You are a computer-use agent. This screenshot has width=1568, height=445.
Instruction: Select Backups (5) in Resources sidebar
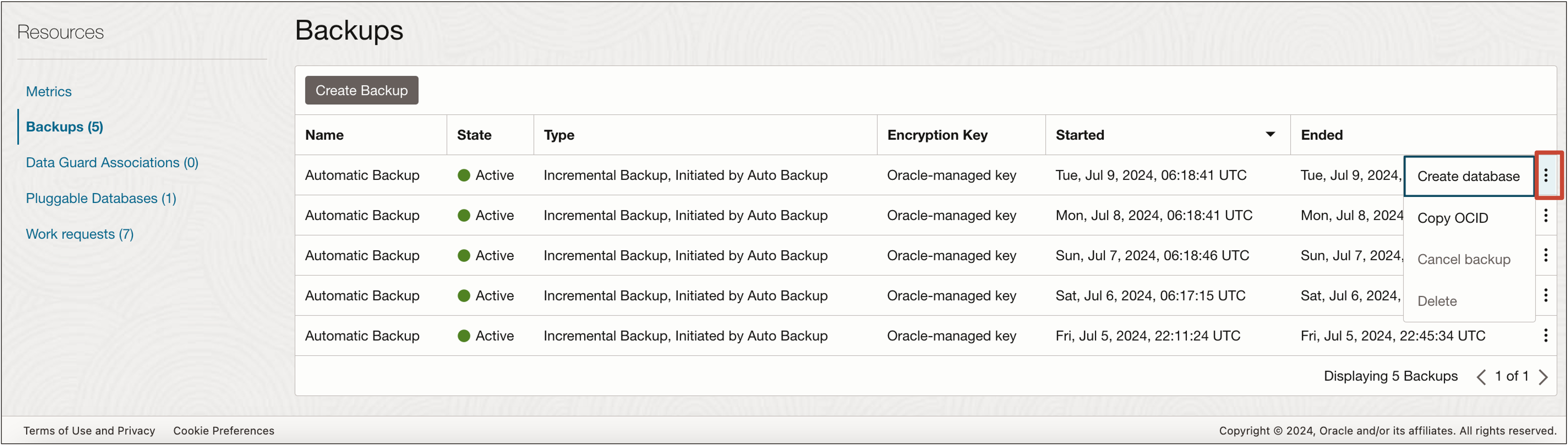(x=64, y=127)
